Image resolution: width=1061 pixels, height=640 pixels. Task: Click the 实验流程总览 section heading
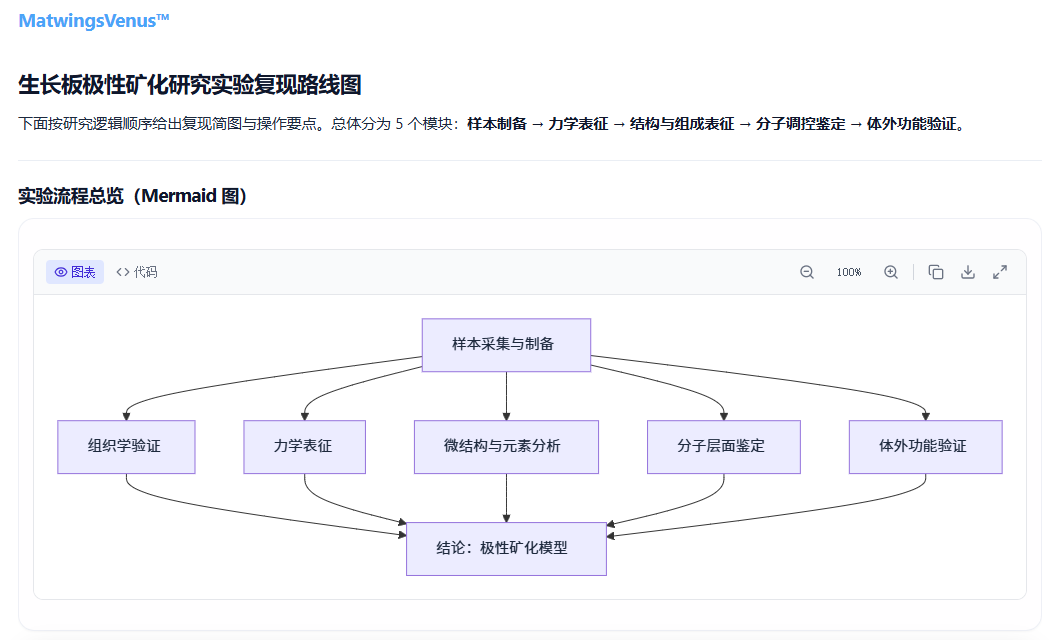133,196
